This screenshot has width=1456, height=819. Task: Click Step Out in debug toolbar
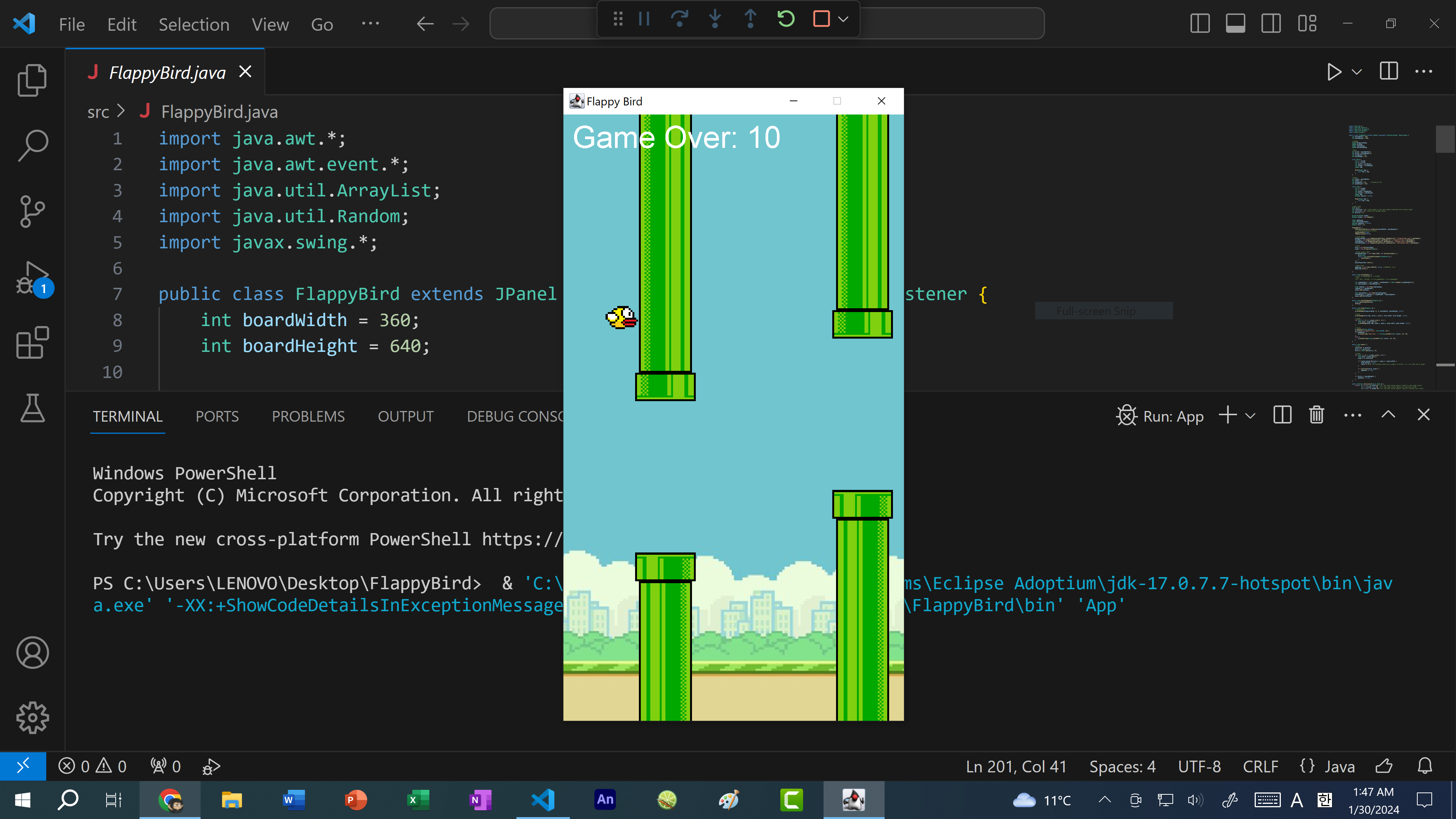coord(751,19)
